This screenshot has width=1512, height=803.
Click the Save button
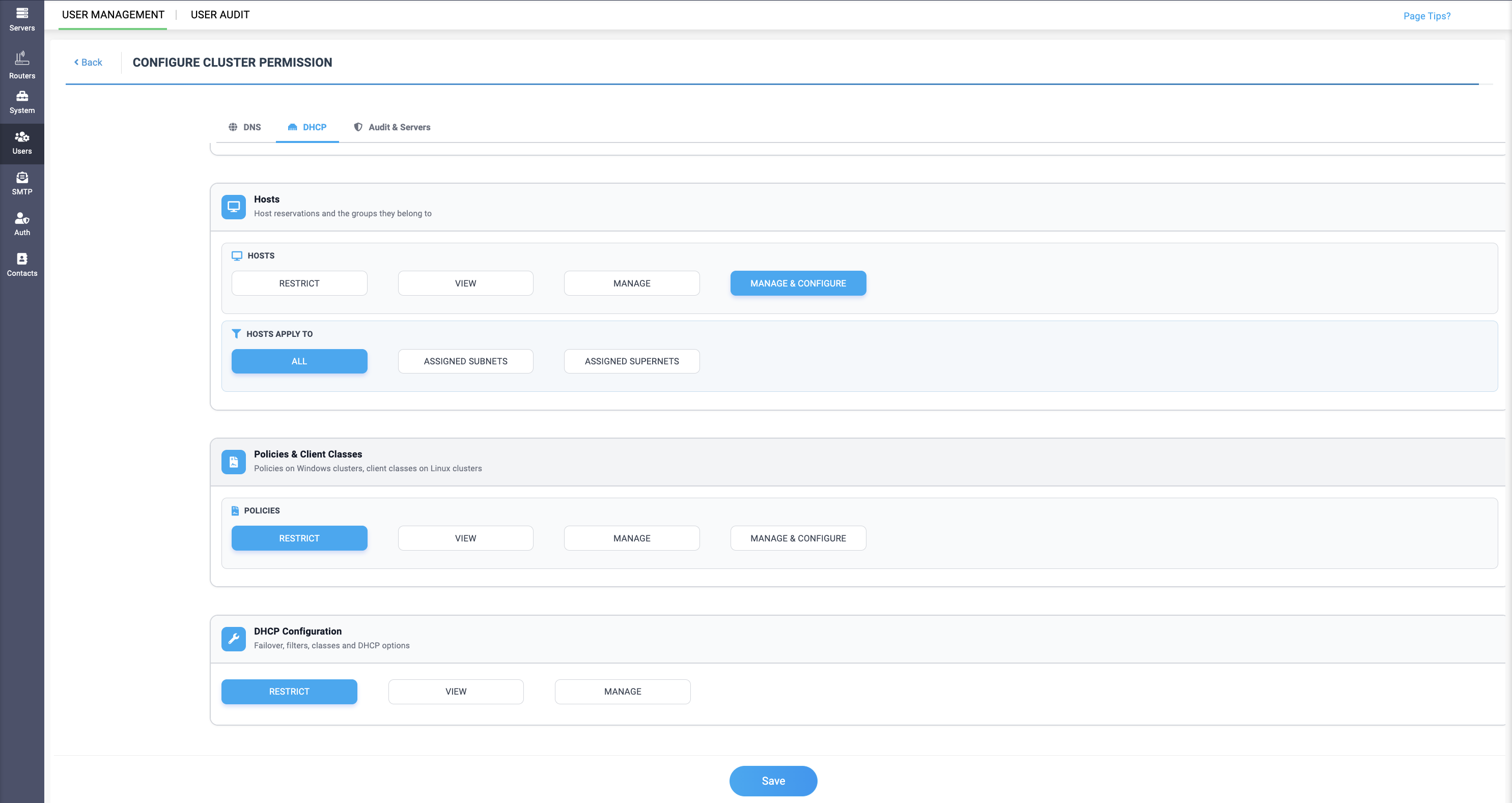pos(773,781)
